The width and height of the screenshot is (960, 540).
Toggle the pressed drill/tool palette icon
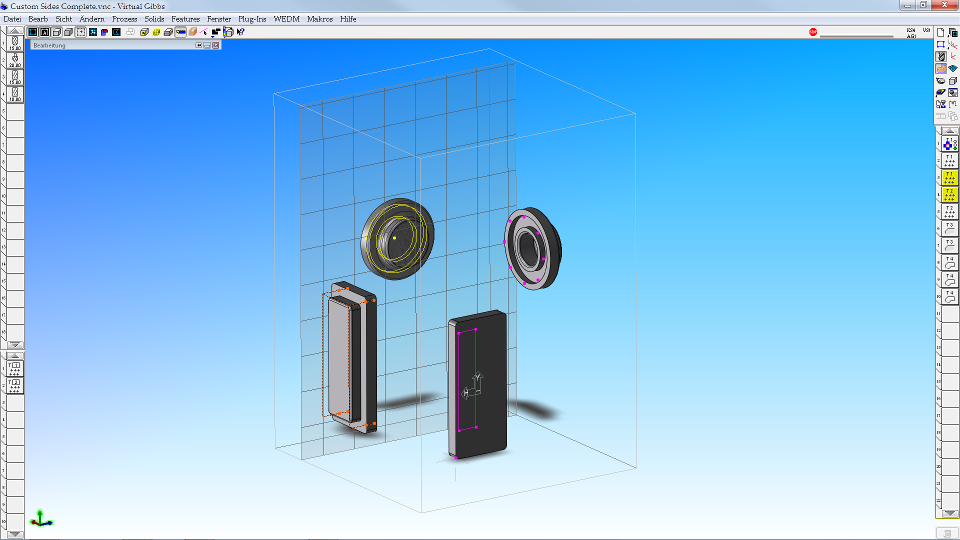[x=940, y=56]
